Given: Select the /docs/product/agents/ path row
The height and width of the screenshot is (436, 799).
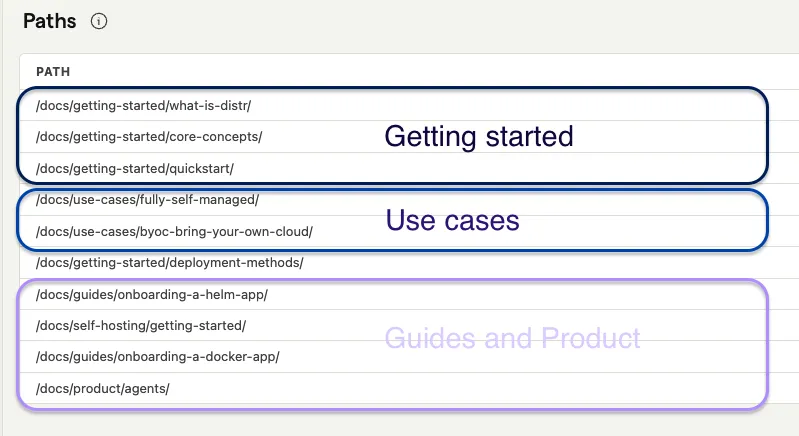Looking at the screenshot, I should coord(102,389).
